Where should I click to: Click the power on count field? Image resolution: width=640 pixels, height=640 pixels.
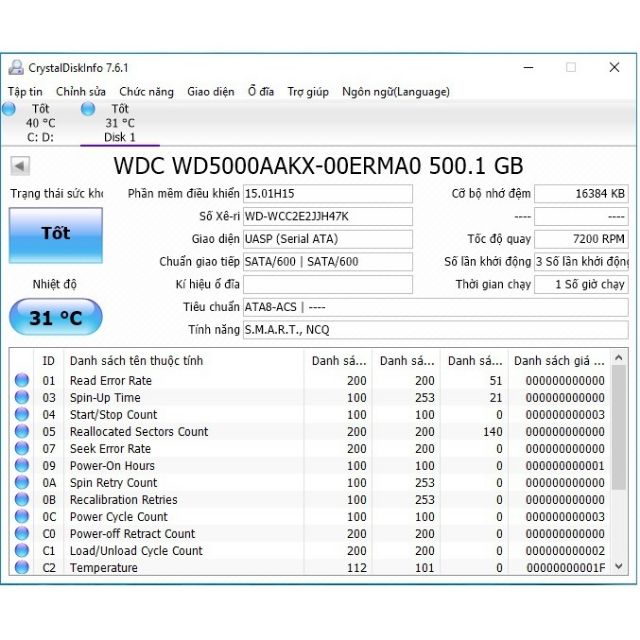click(x=581, y=262)
